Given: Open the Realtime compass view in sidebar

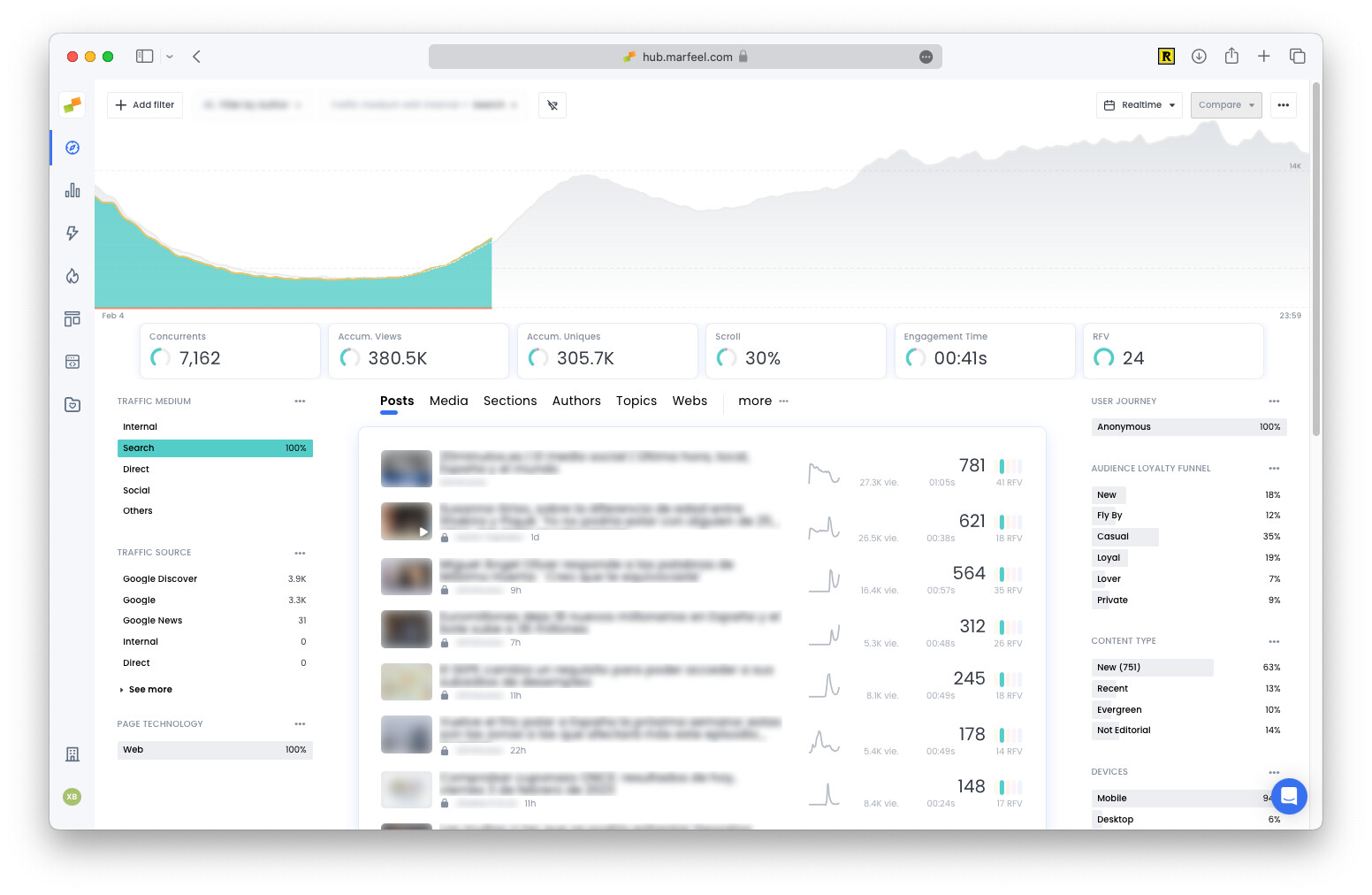Looking at the screenshot, I should click(72, 148).
